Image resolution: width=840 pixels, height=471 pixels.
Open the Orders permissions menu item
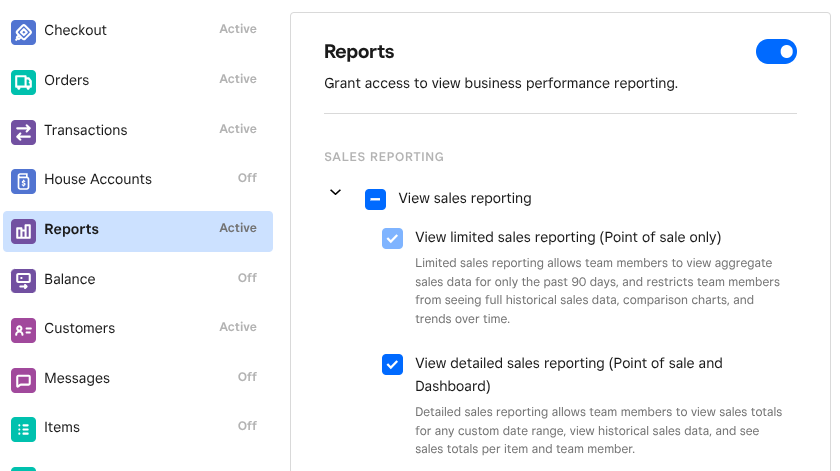[66, 80]
